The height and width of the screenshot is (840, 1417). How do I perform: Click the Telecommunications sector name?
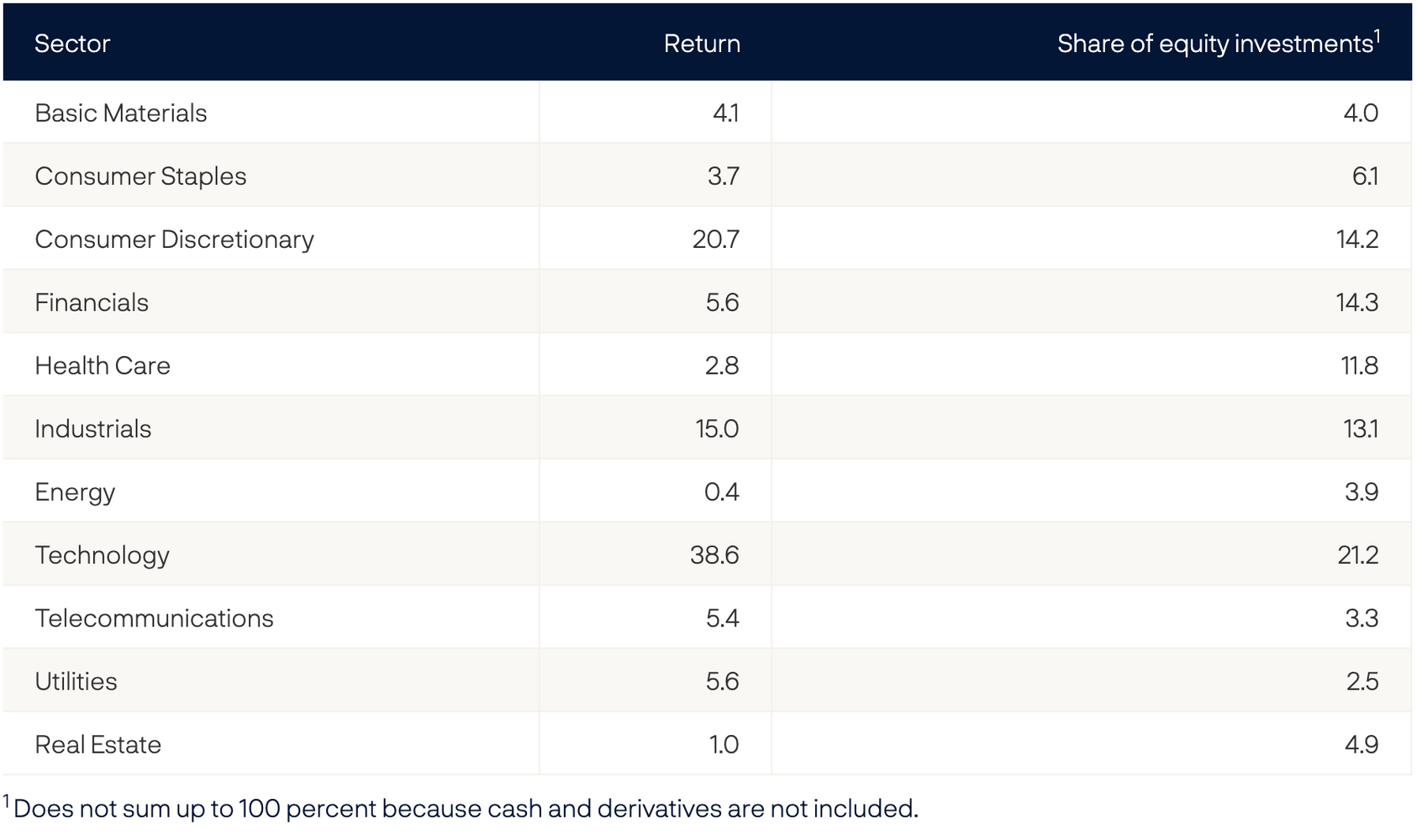pos(155,618)
